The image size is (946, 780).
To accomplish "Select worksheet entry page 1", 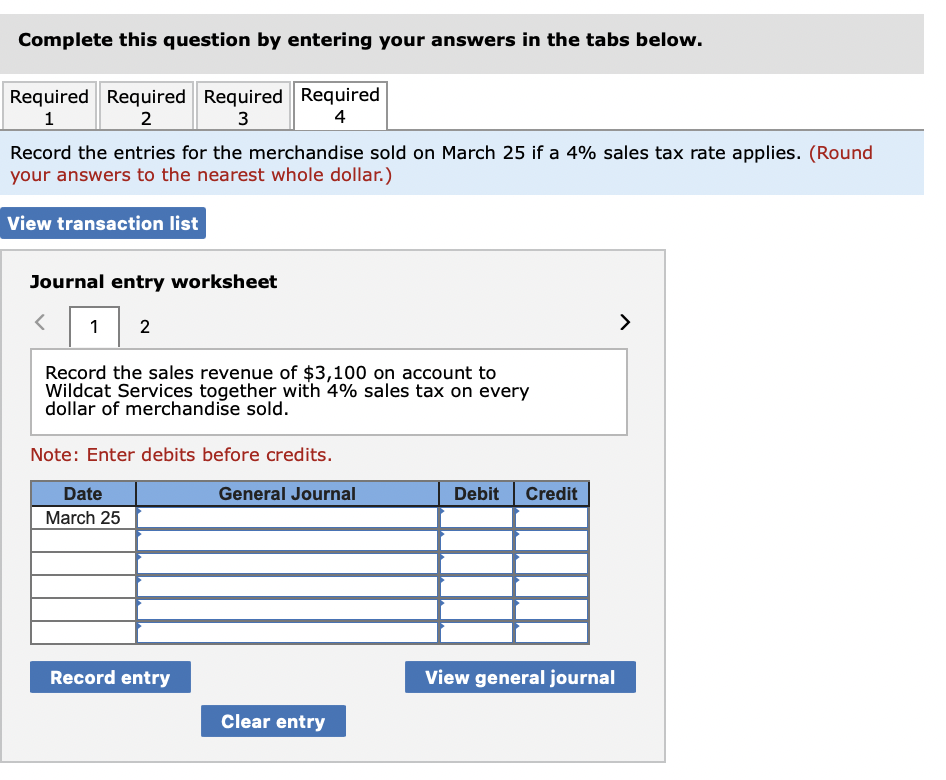I will pyautogui.click(x=93, y=327).
